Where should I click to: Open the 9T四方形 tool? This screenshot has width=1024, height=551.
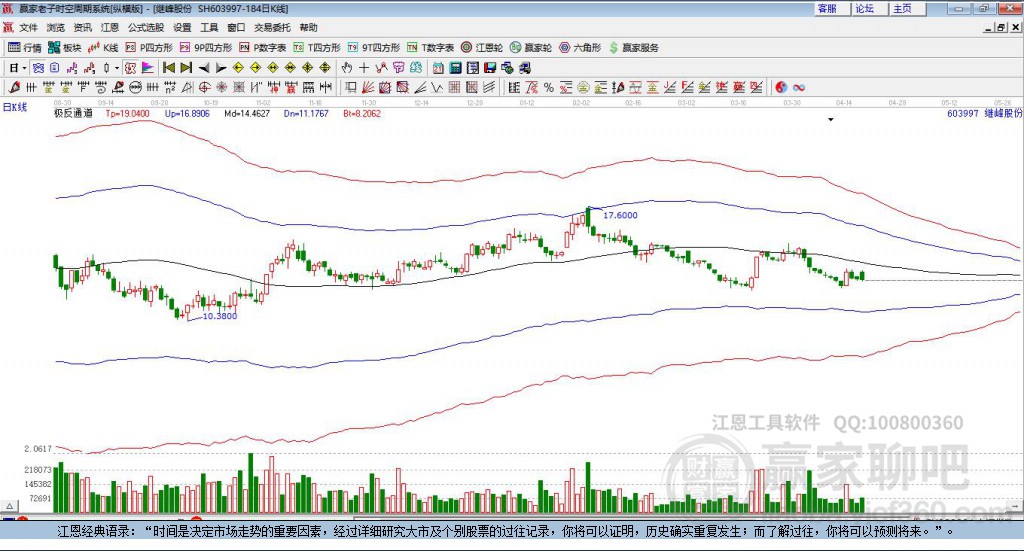pos(374,48)
